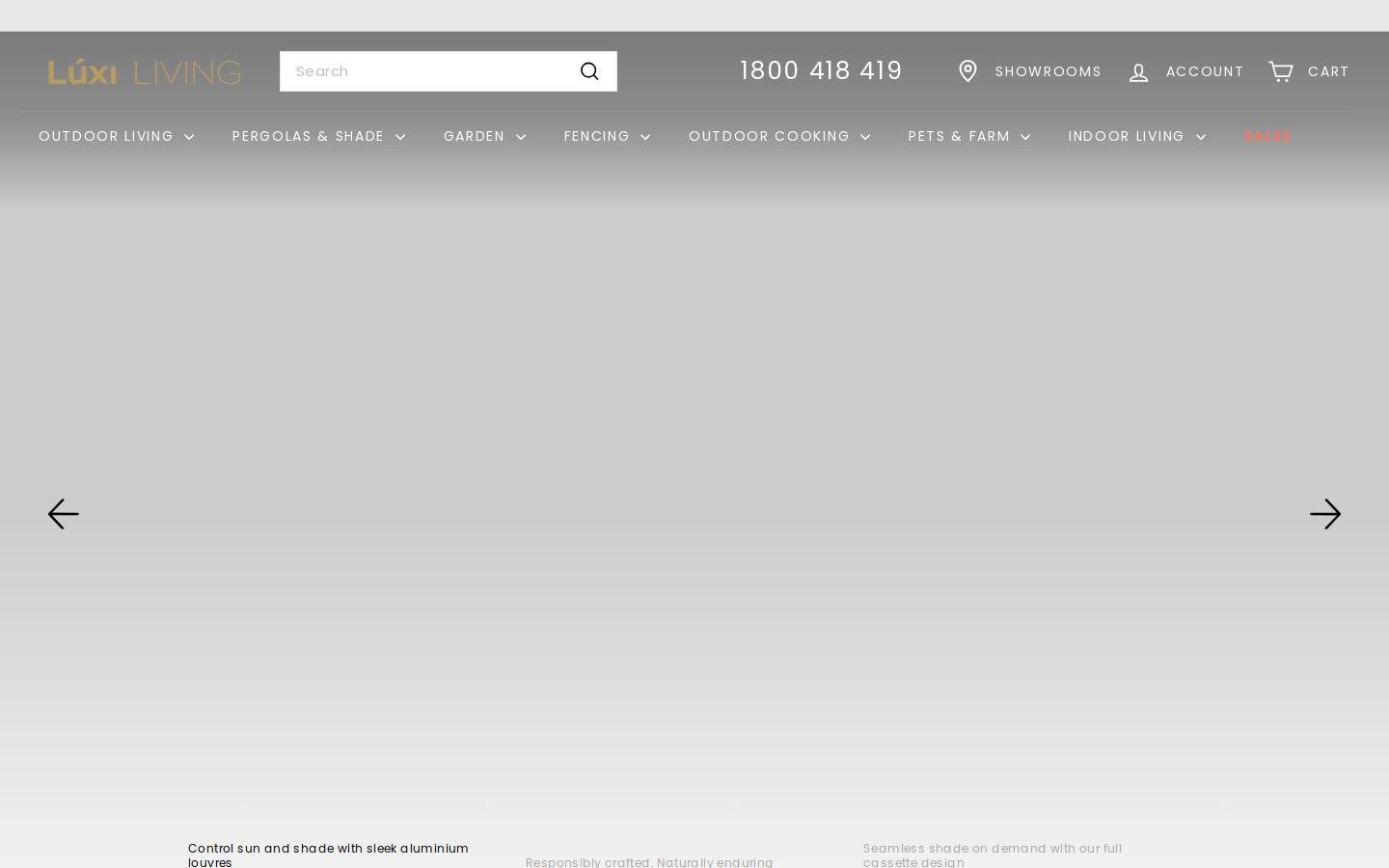
Task: Open the Outdoor Living menu
Action: tap(106, 136)
